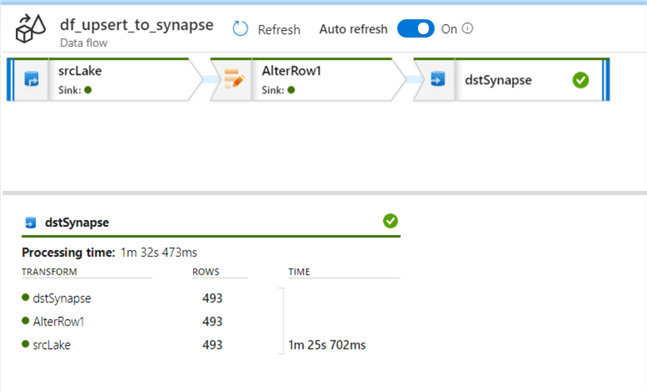Select srcLake row in transform table
Image resolution: width=647 pixels, height=392 pixels.
(x=211, y=345)
